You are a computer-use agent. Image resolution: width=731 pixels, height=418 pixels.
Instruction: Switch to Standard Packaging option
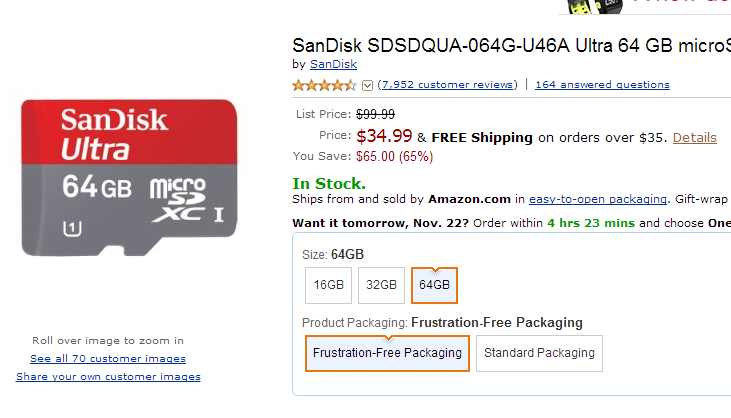539,353
